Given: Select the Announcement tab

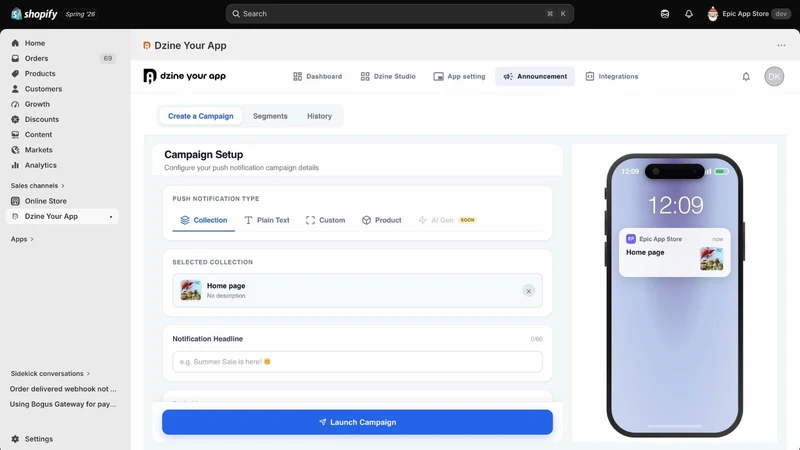Looking at the screenshot, I should tap(535, 77).
